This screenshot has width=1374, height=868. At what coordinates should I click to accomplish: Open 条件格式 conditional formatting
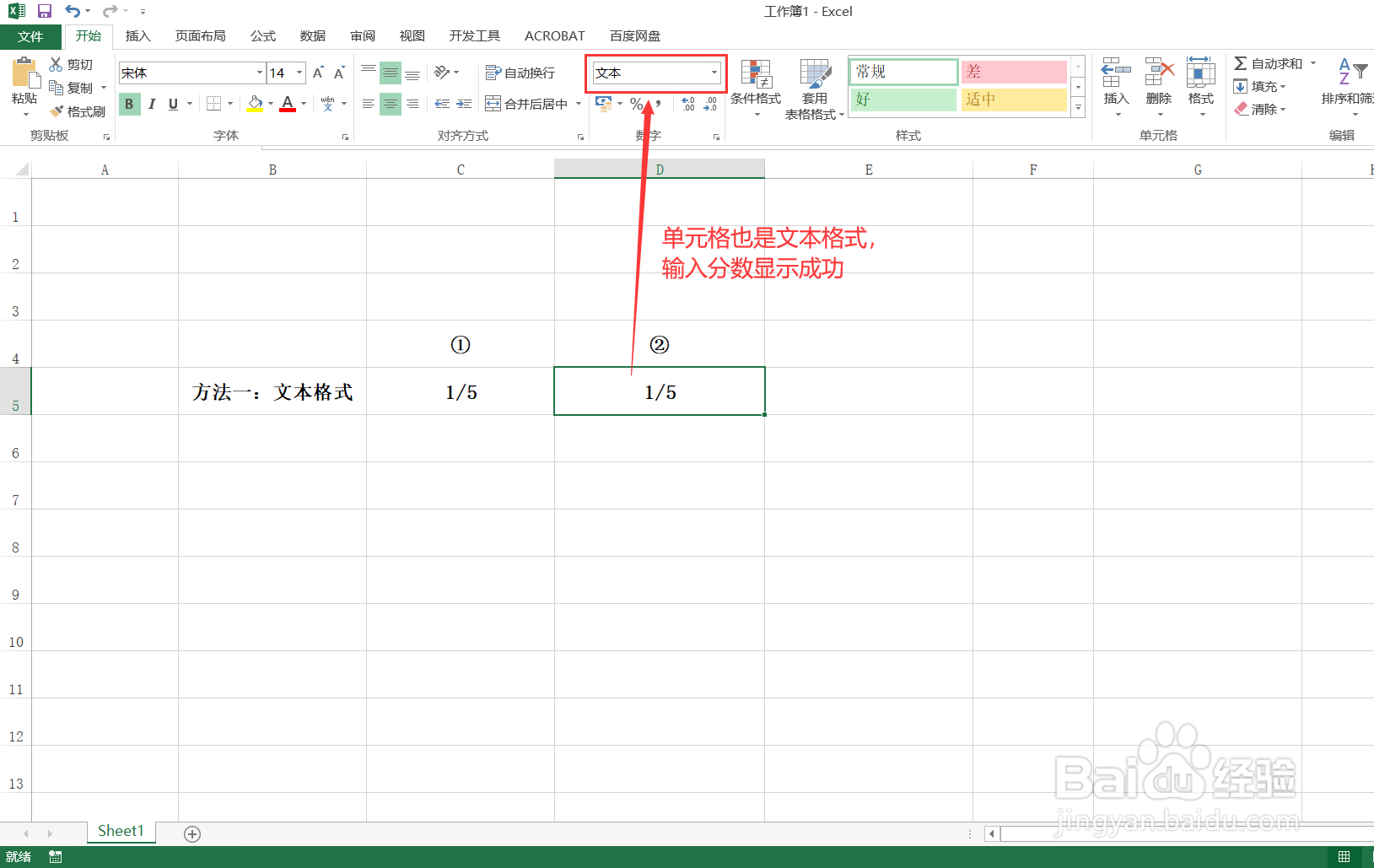[x=756, y=89]
